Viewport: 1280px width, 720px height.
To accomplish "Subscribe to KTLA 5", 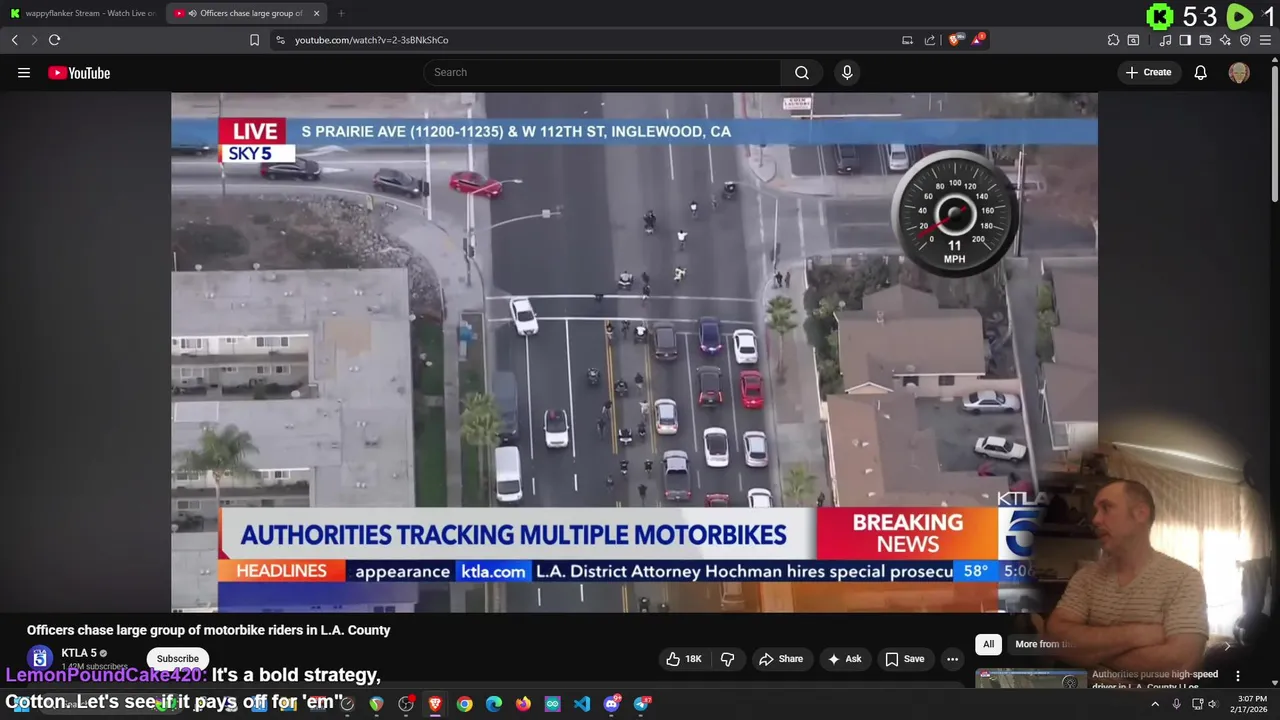I will click(x=177, y=659).
